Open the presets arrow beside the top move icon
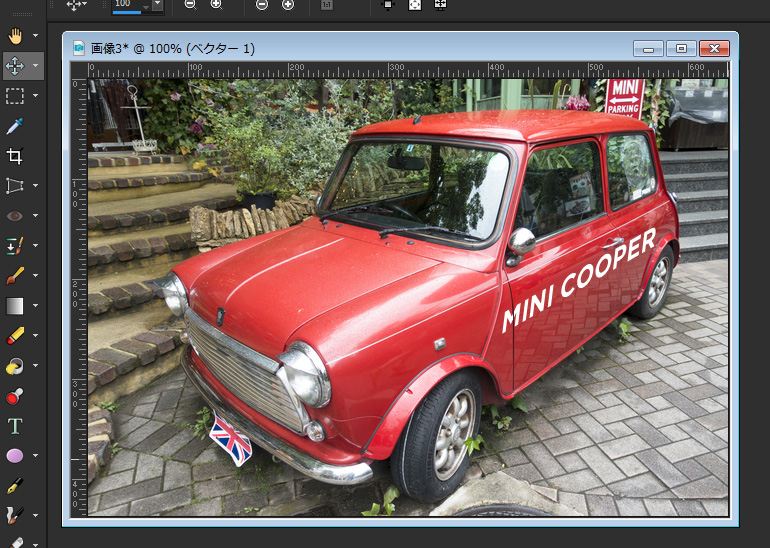The width and height of the screenshot is (770, 548). coord(85,4)
